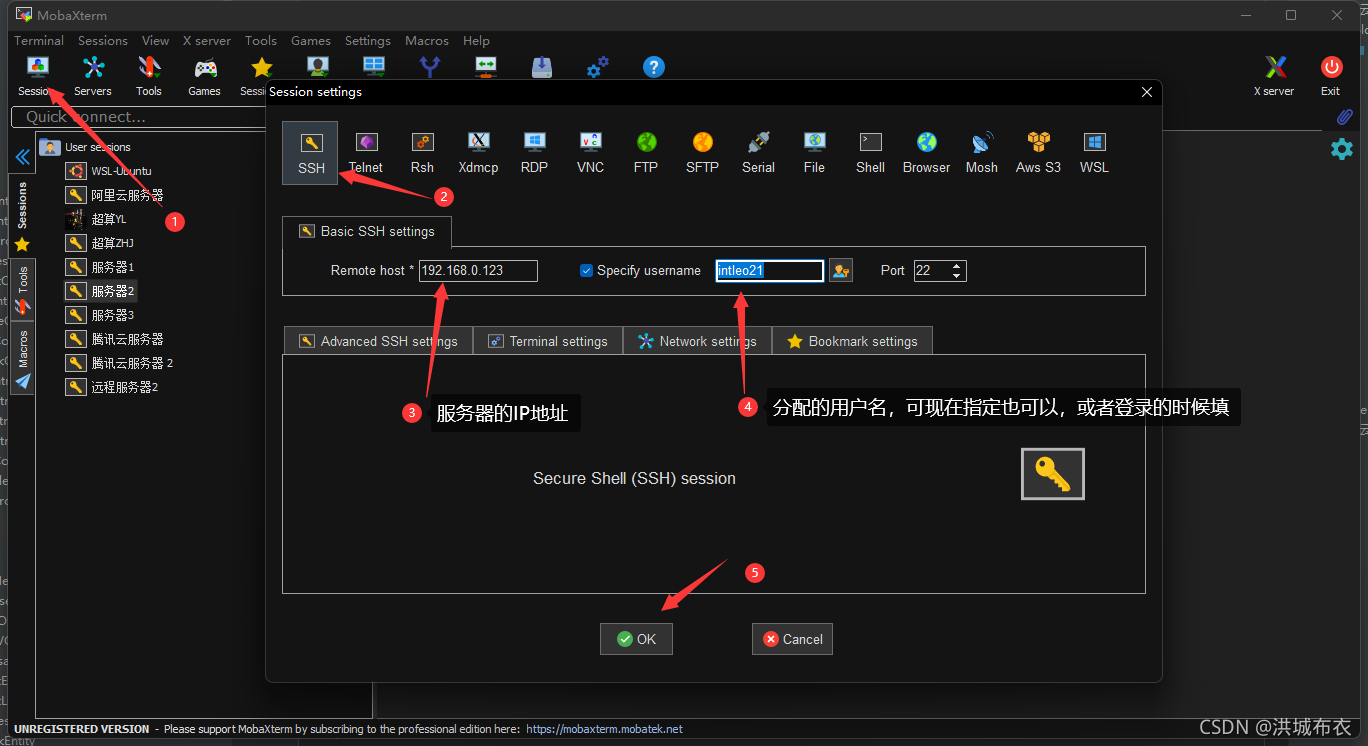Select Xdmcp session type
Image resolution: width=1368 pixels, height=746 pixels.
(x=478, y=153)
